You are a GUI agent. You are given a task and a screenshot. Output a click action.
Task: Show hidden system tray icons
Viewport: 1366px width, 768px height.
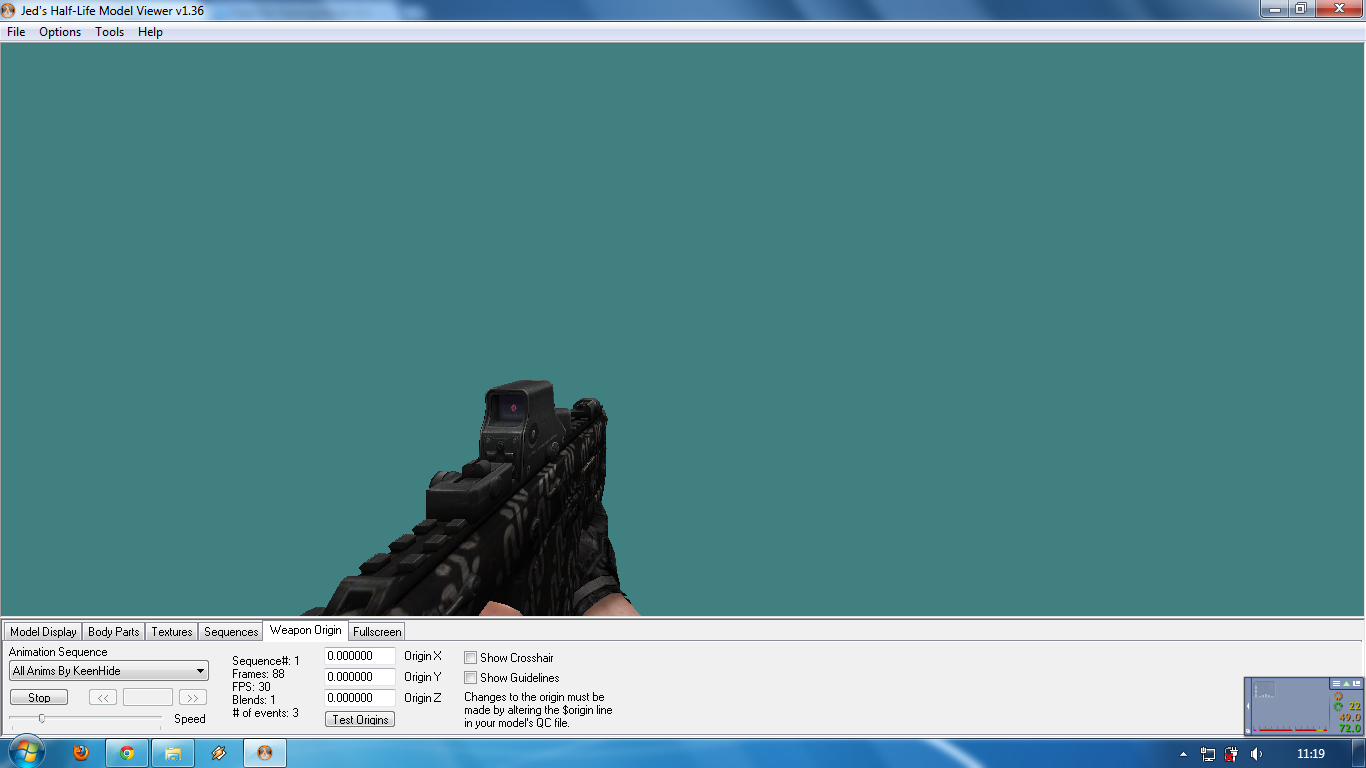click(x=1184, y=754)
